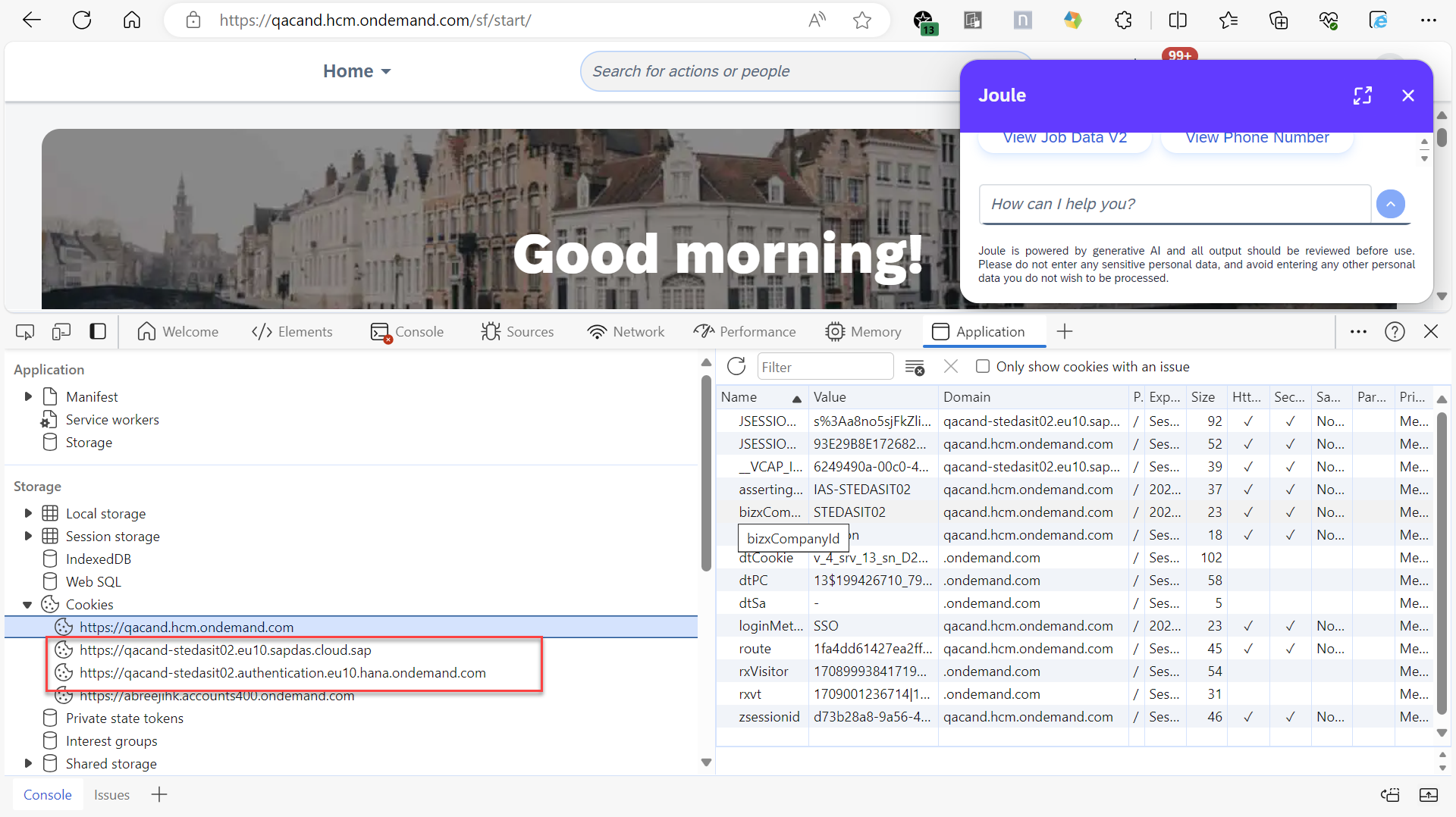Switch to the Performance DevTools tab

[x=745, y=332]
